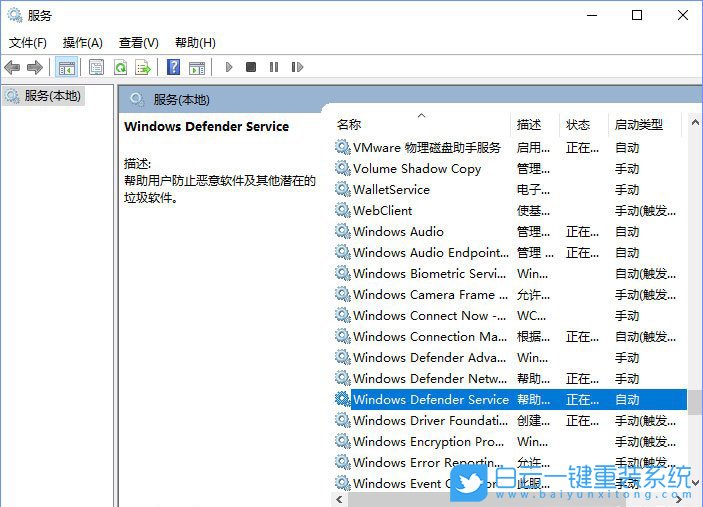Viewport: 703px width, 507px height.
Task: Open the Help question mark icon
Action: [x=174, y=67]
